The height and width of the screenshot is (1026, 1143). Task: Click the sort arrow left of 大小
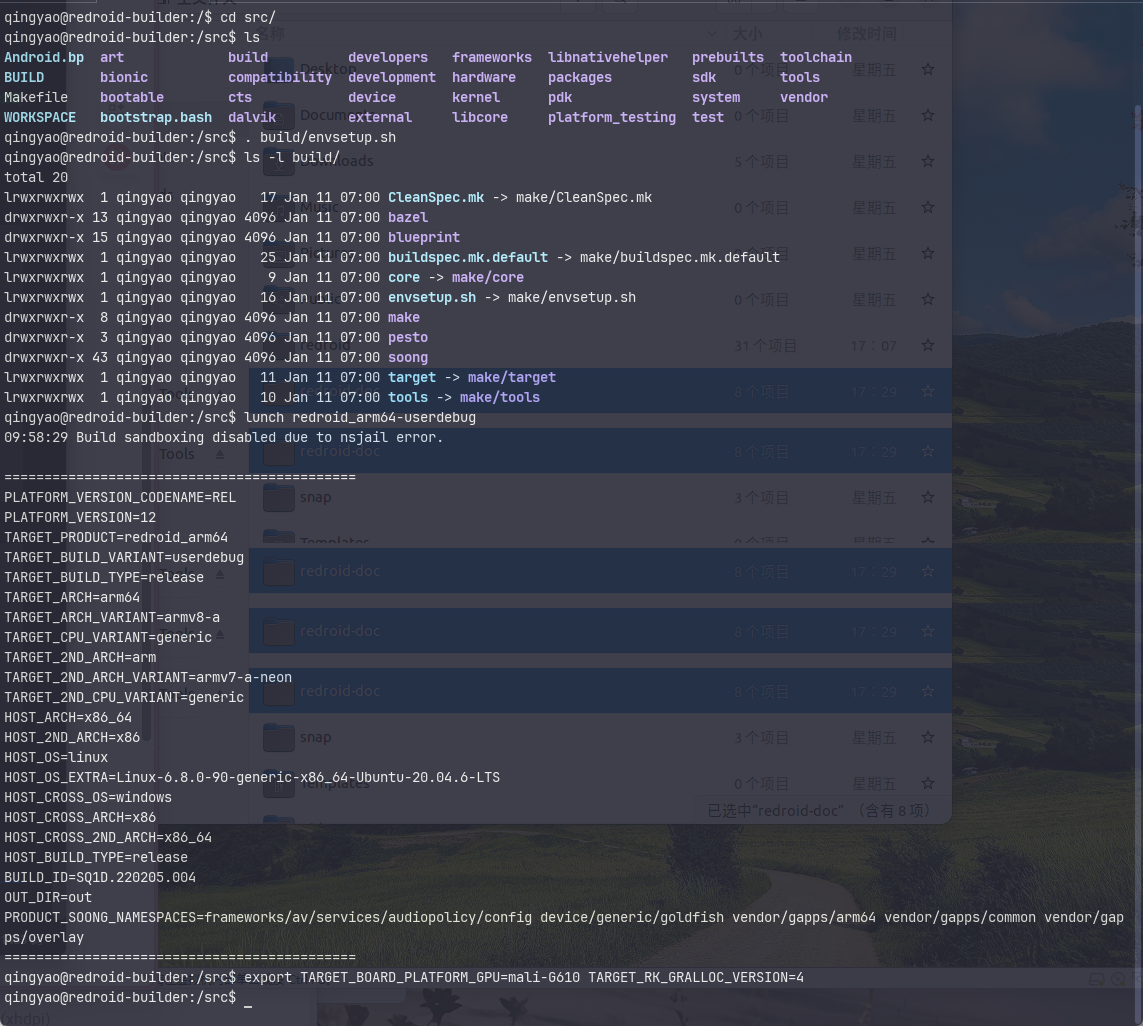point(712,33)
